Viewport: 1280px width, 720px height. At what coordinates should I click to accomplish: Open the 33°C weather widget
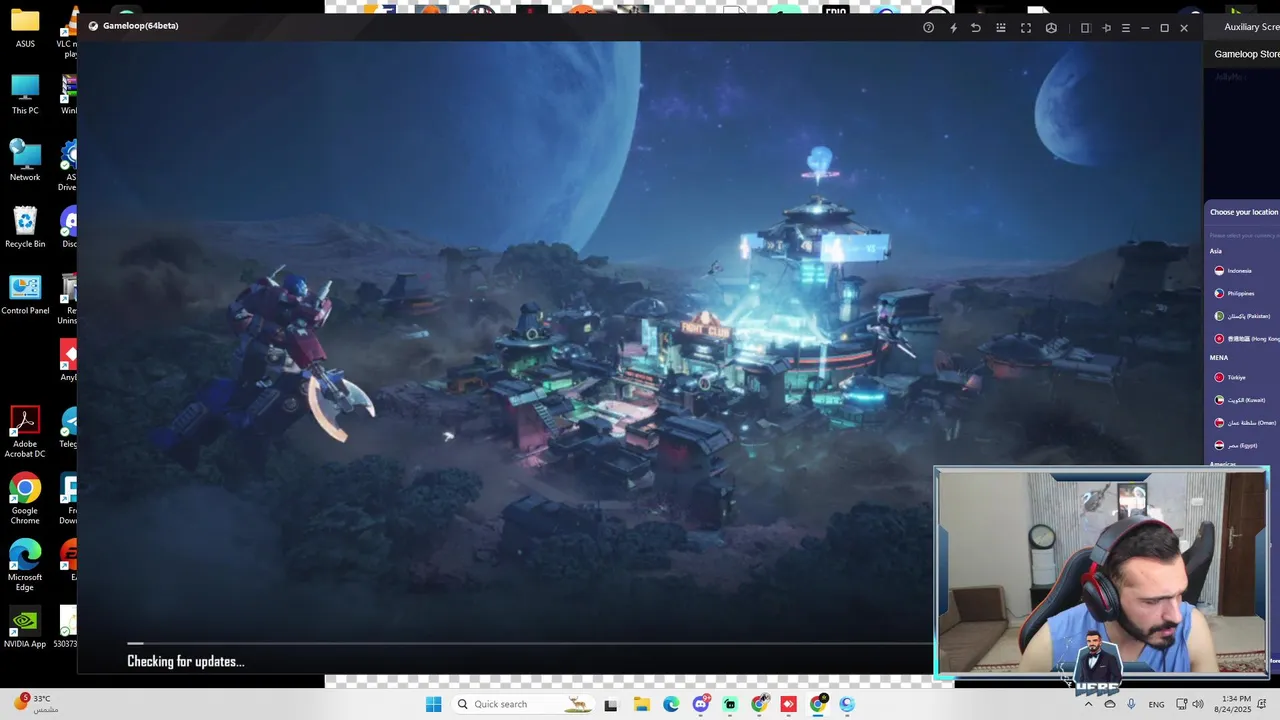coord(34,704)
